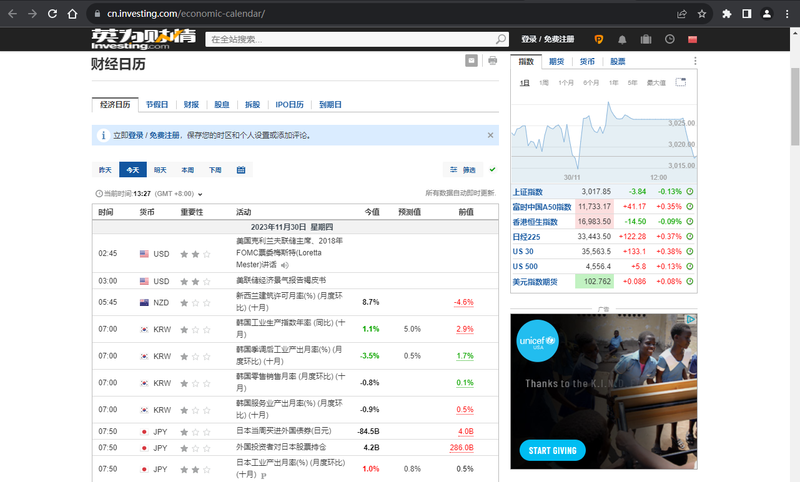The width and height of the screenshot is (800, 482).
Task: Click the email calendar envelope icon
Action: (471, 61)
